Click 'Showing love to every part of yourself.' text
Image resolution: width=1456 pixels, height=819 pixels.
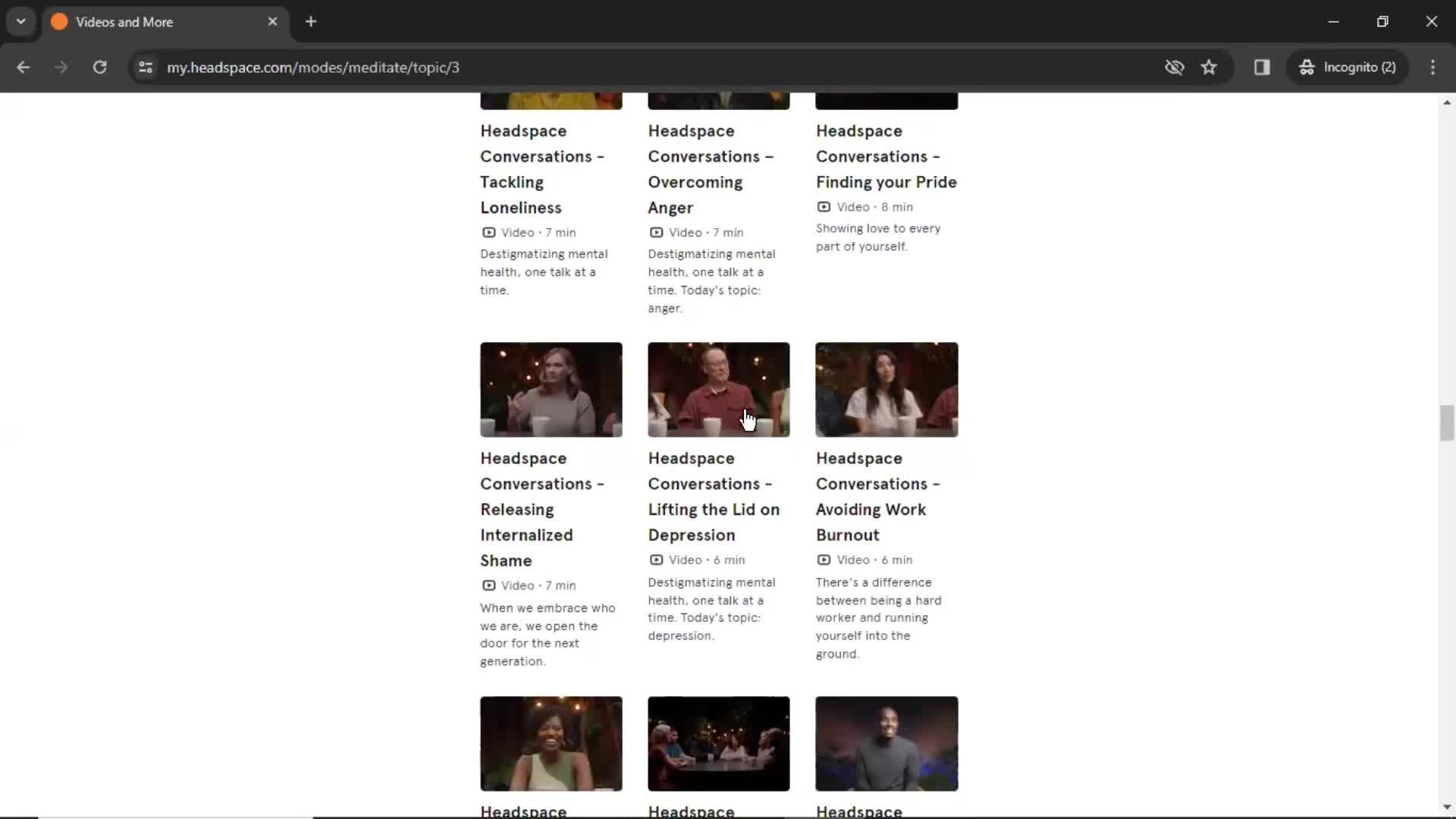coord(878,237)
